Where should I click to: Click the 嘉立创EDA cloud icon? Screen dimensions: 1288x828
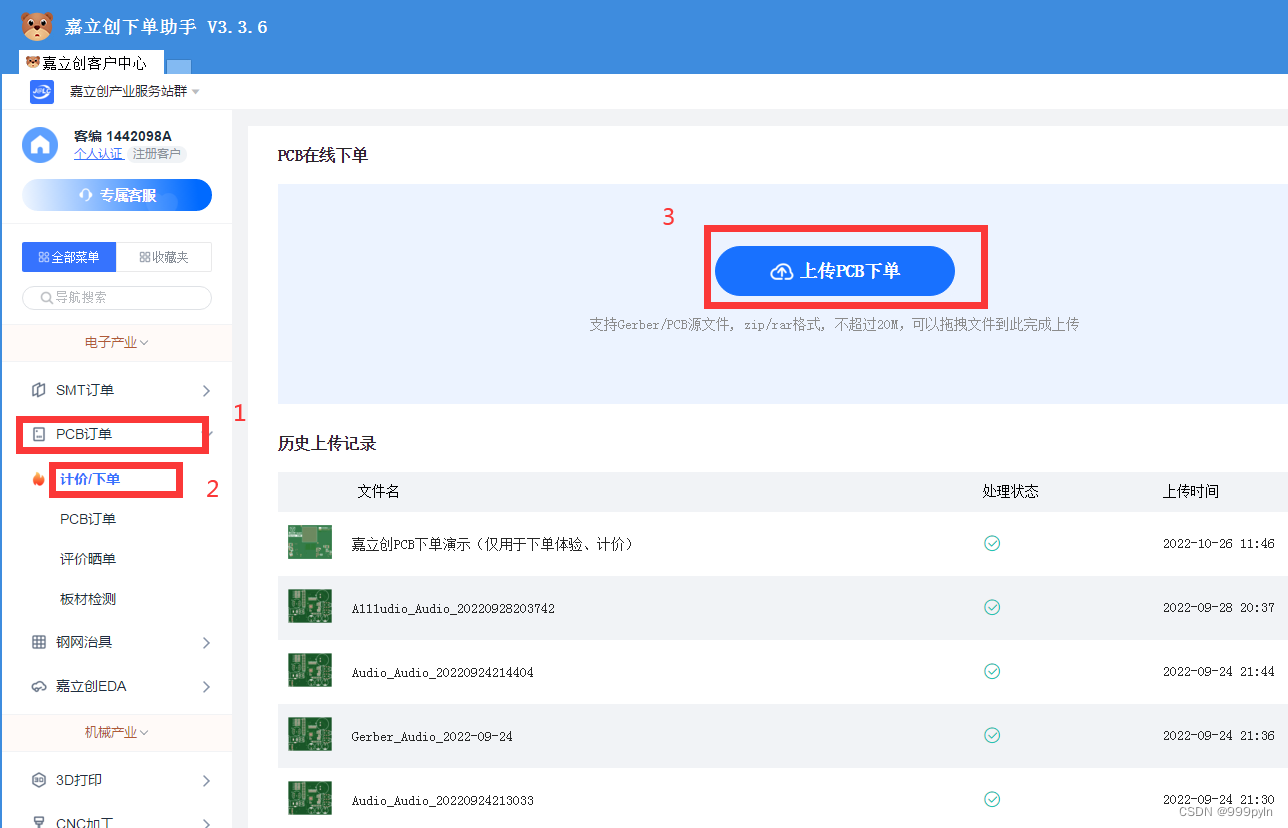39,686
